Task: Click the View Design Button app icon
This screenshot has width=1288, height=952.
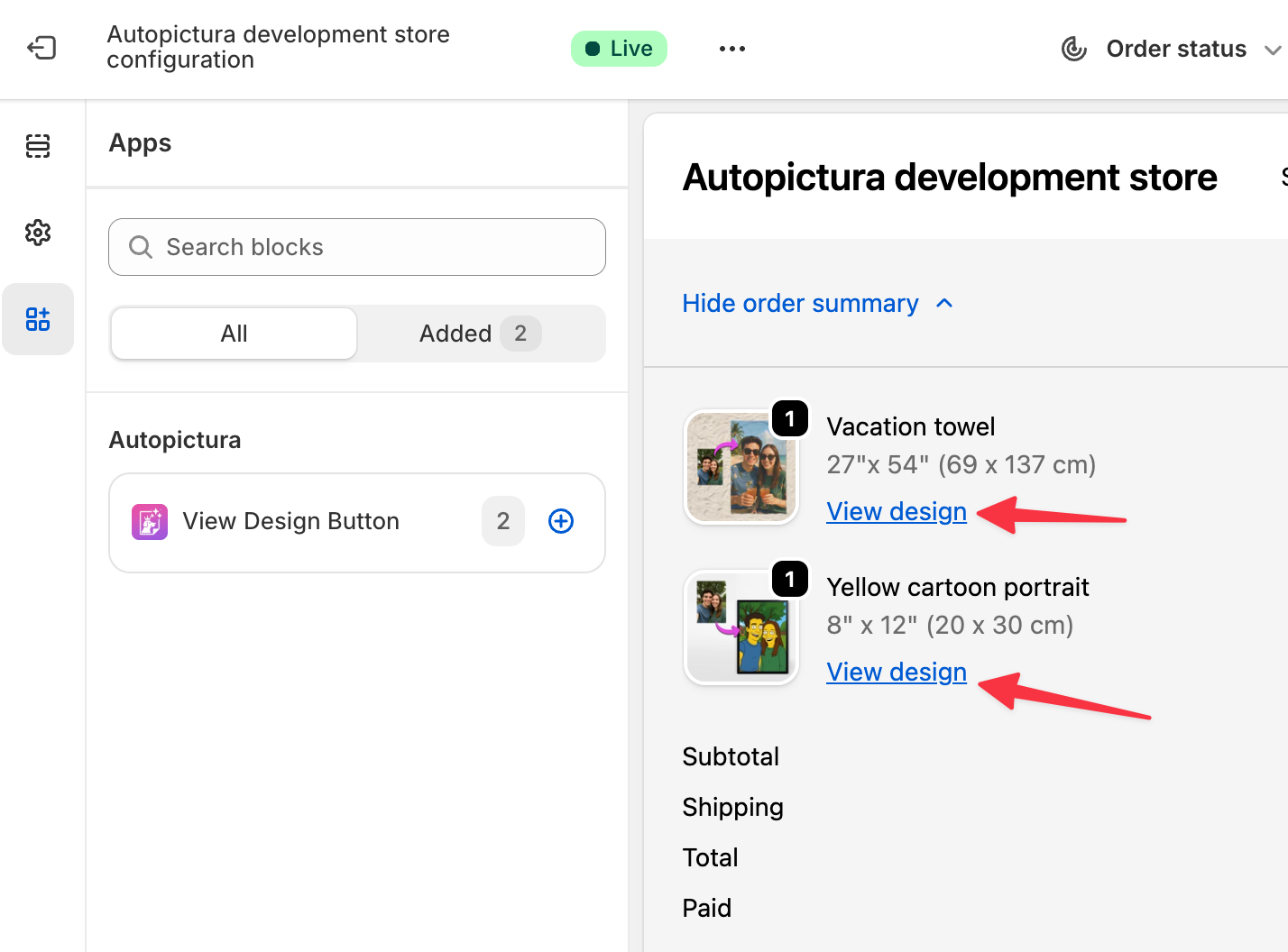Action: (x=150, y=521)
